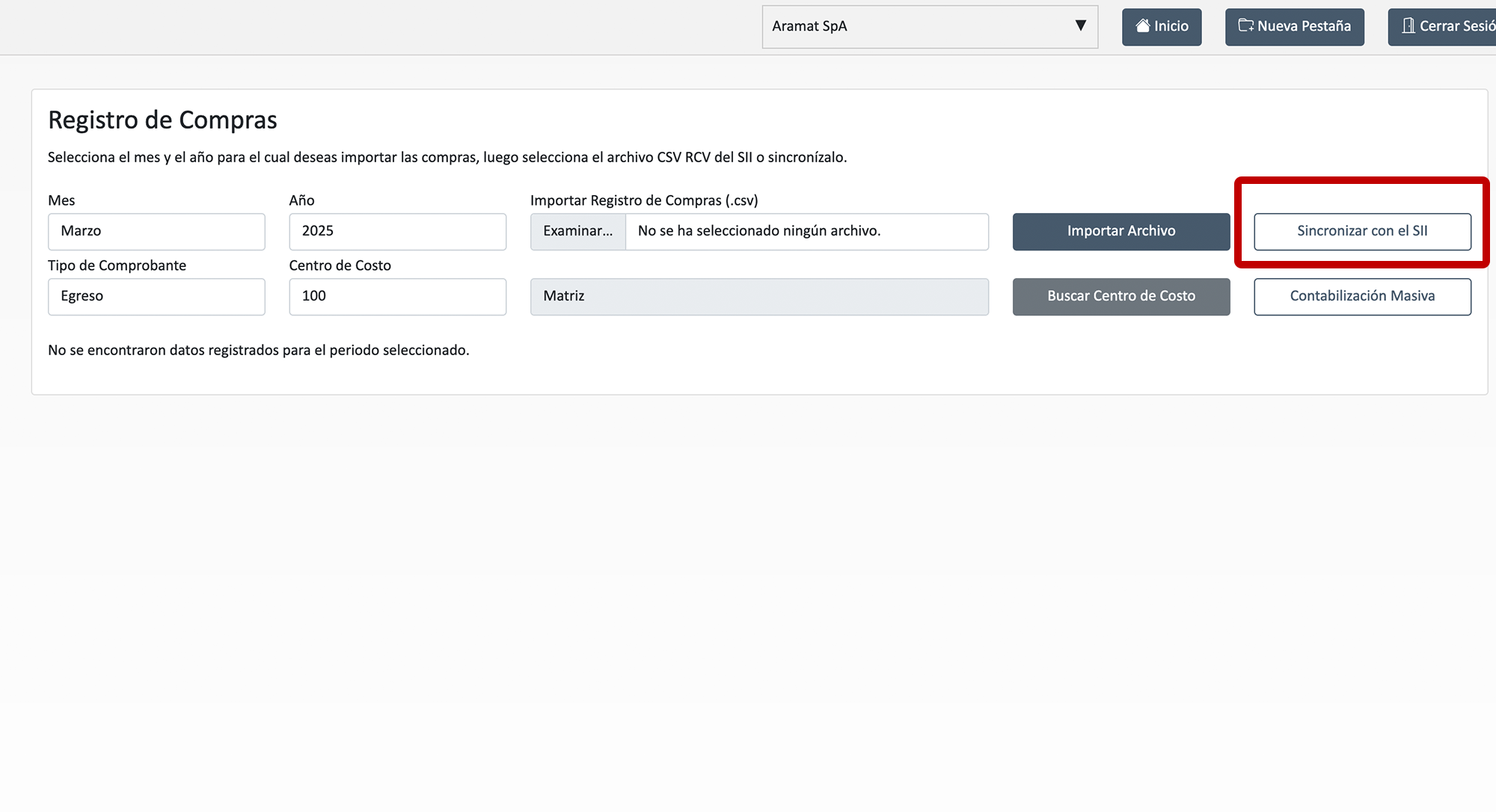
Task: Click the 'No se ha seleccionado ningún archivo' text
Action: click(x=758, y=232)
